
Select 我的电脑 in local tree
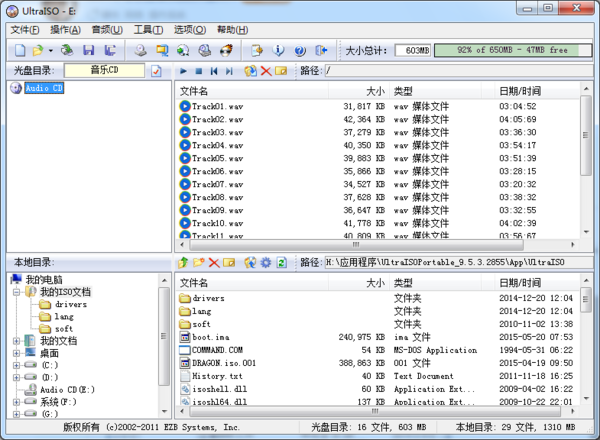coord(44,280)
